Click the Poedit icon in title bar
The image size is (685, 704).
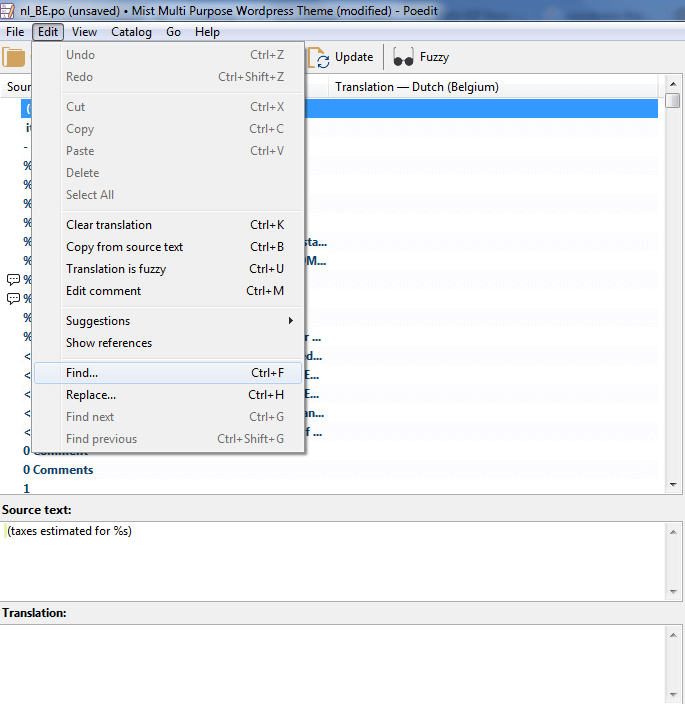pos(9,9)
